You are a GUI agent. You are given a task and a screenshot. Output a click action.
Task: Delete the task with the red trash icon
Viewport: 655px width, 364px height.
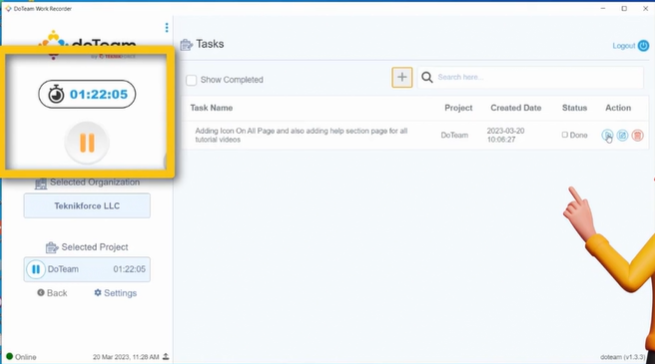(637, 135)
